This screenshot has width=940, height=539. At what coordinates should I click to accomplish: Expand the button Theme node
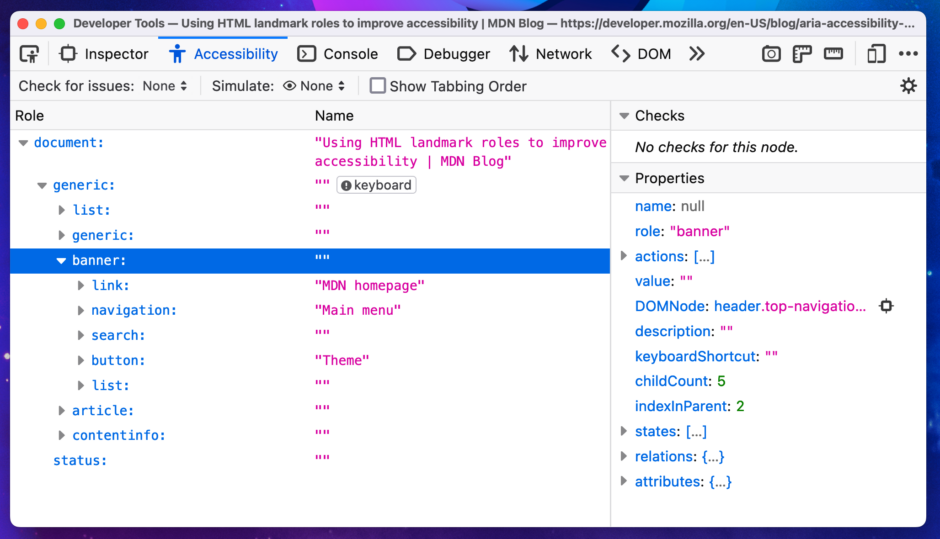coord(80,360)
